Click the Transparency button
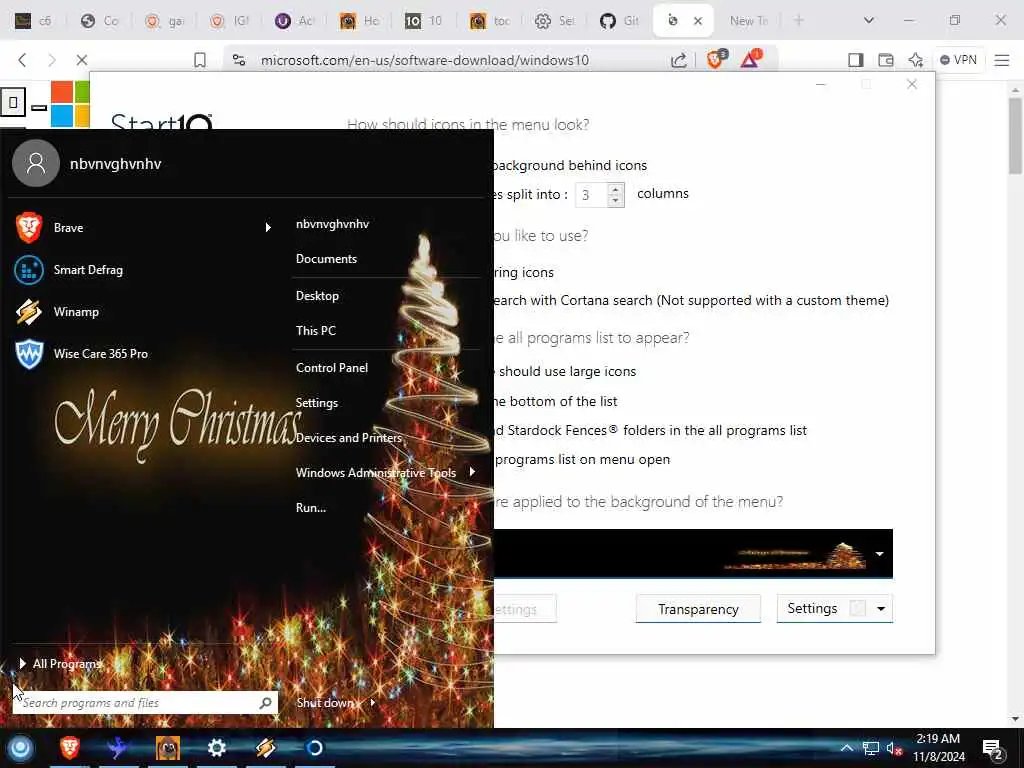The height and width of the screenshot is (768, 1024). pos(698,609)
